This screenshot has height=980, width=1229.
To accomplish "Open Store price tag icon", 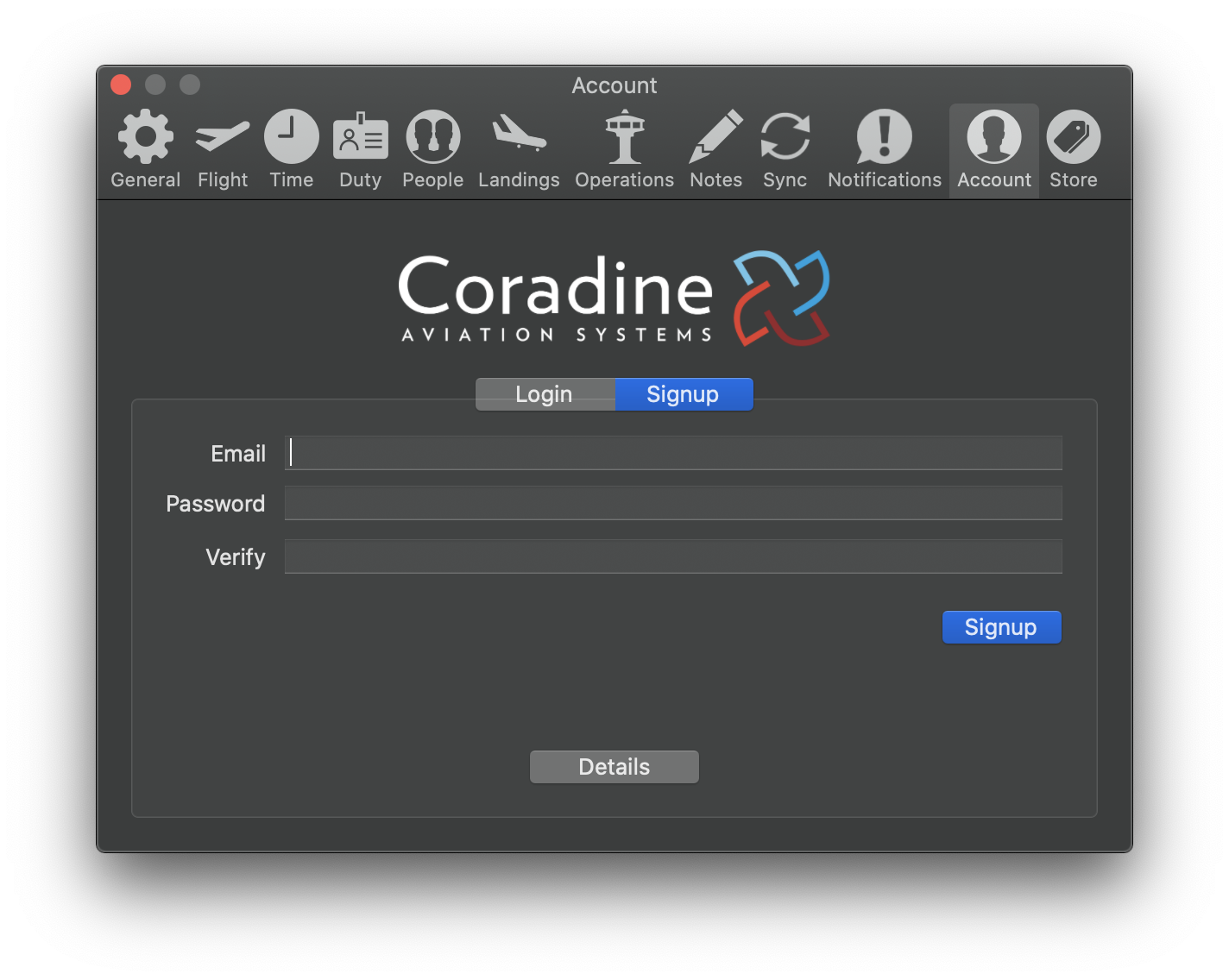I will 1074,136.
